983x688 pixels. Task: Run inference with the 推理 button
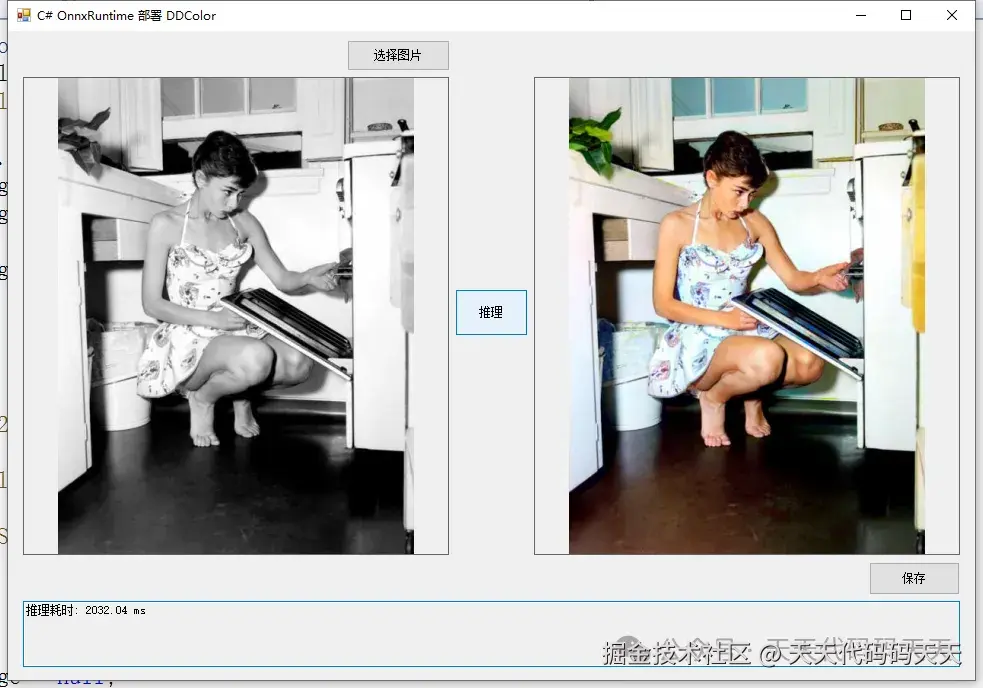491,312
